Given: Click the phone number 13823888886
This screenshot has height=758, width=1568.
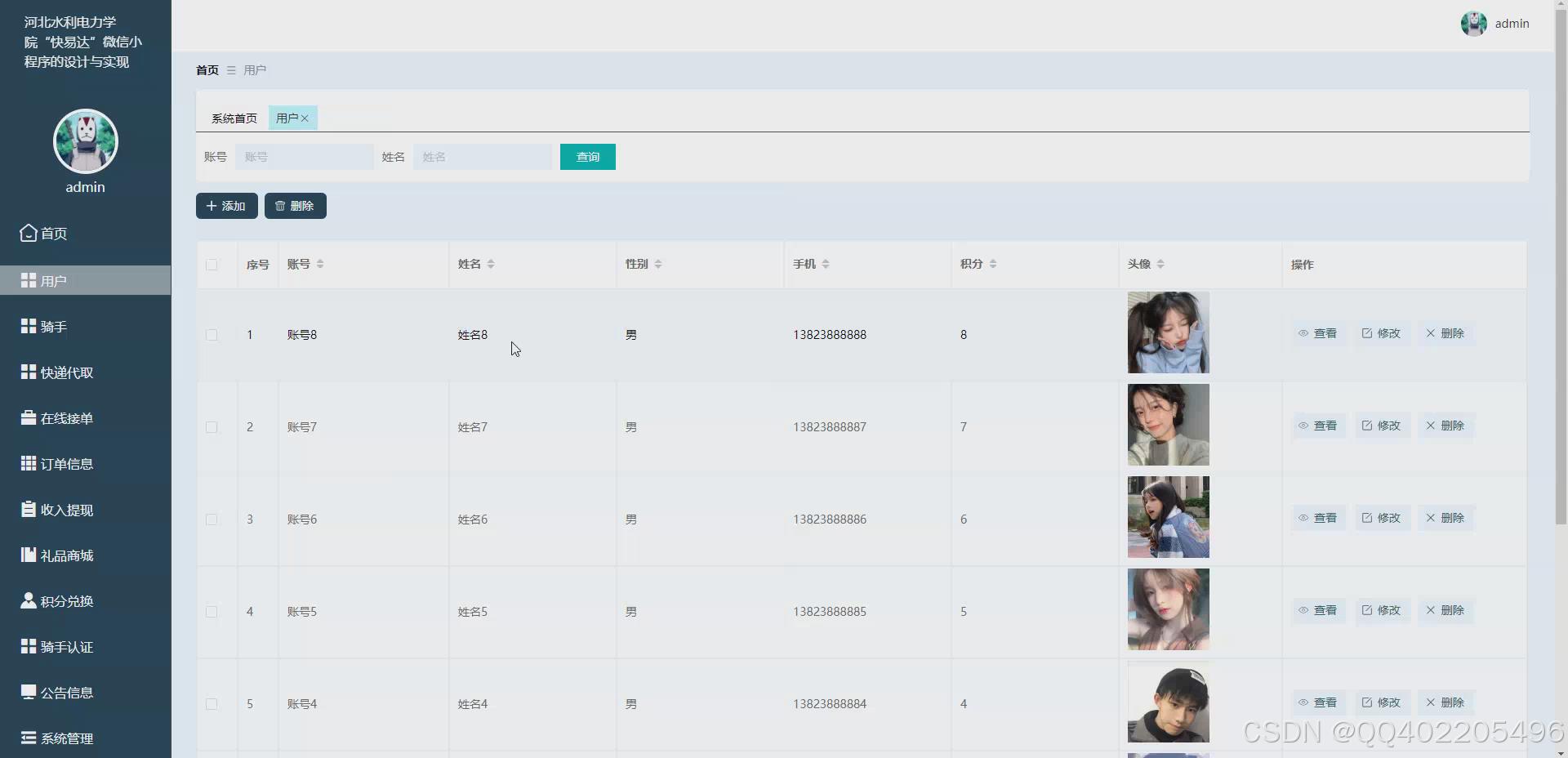Looking at the screenshot, I should 830,519.
